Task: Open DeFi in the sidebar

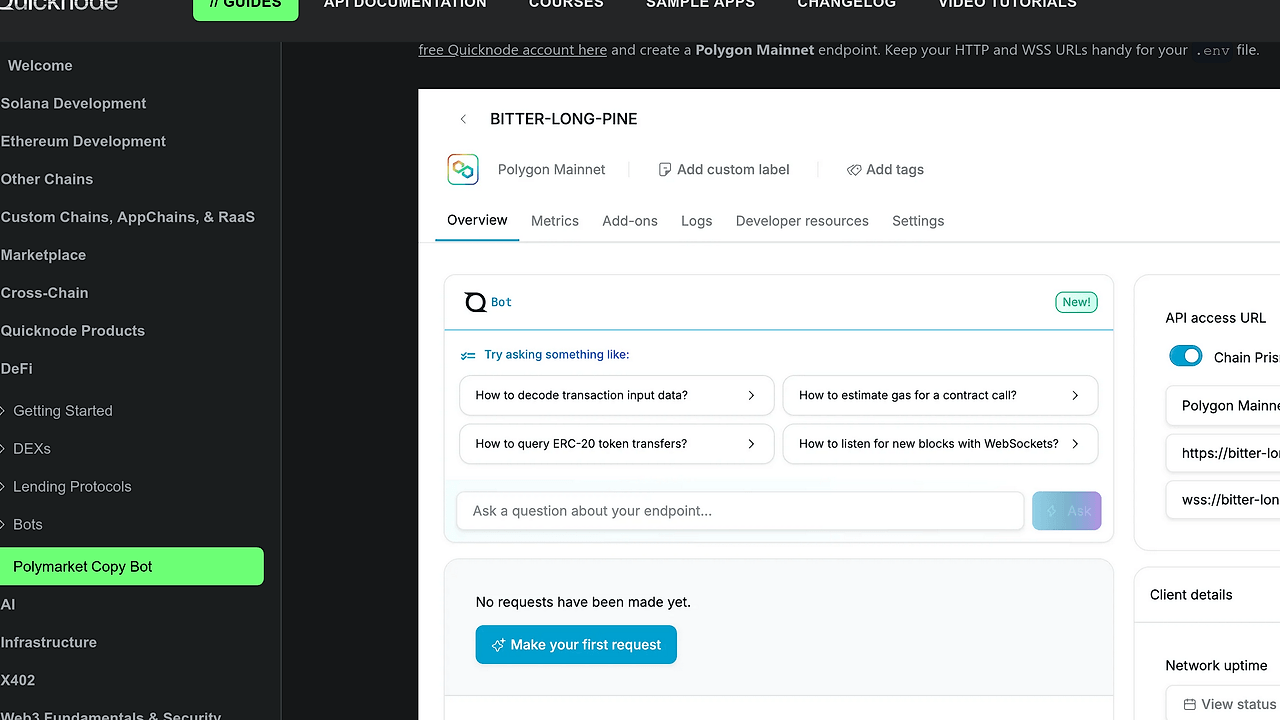Action: pyautogui.click(x=16, y=369)
